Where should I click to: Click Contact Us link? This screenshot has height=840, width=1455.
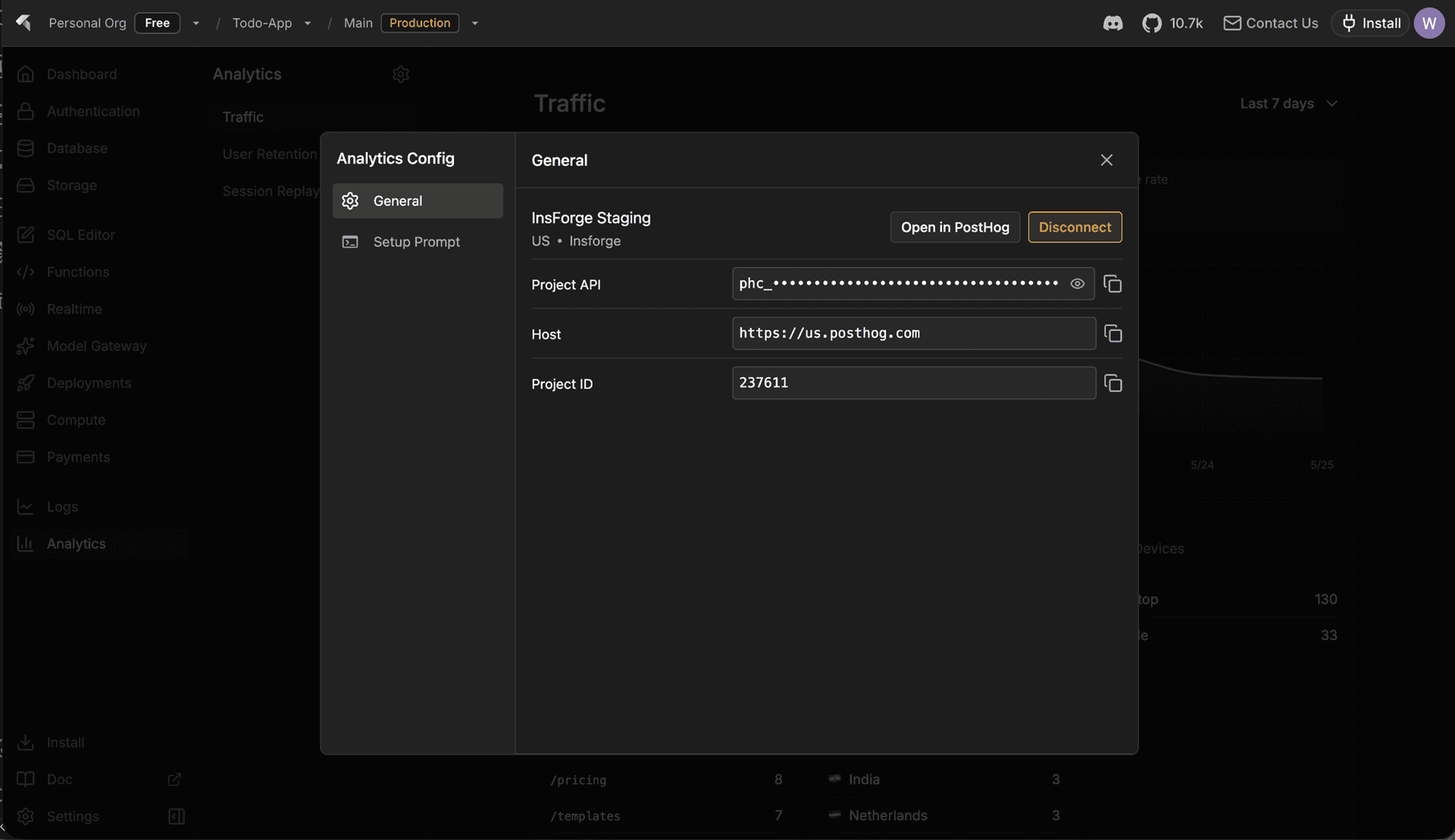click(x=1271, y=23)
